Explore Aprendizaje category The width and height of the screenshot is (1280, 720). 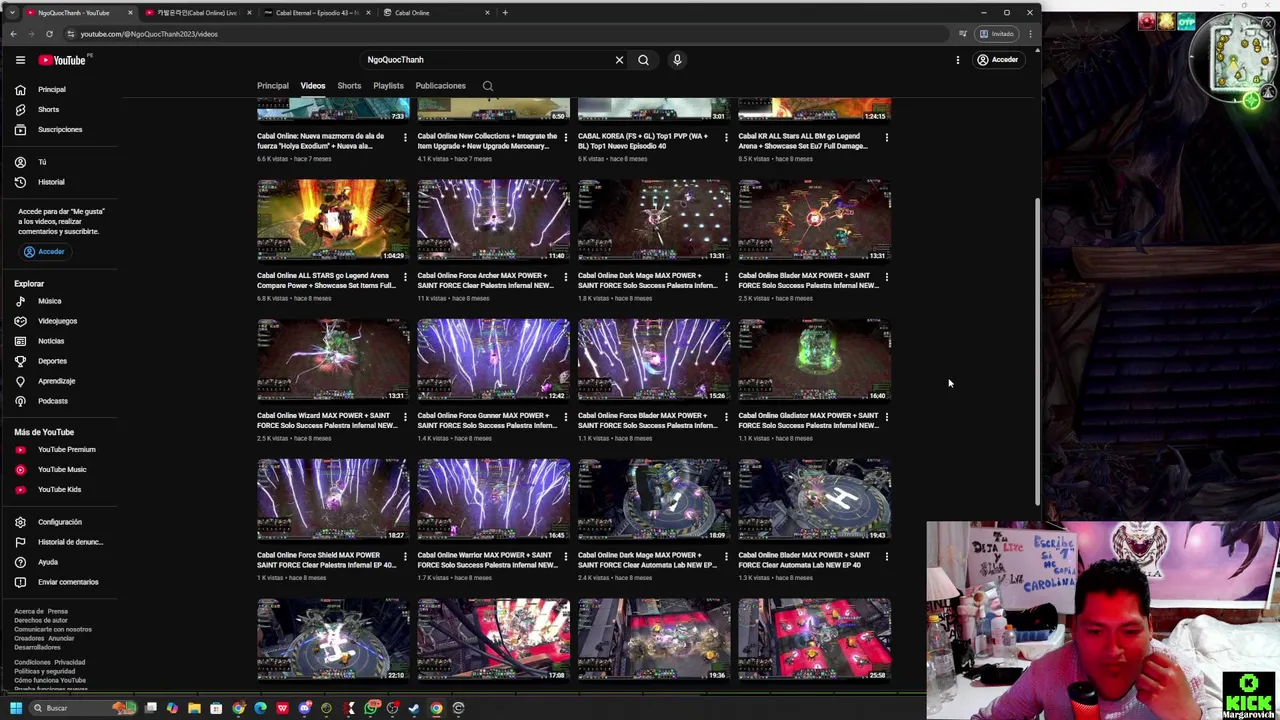(56, 381)
